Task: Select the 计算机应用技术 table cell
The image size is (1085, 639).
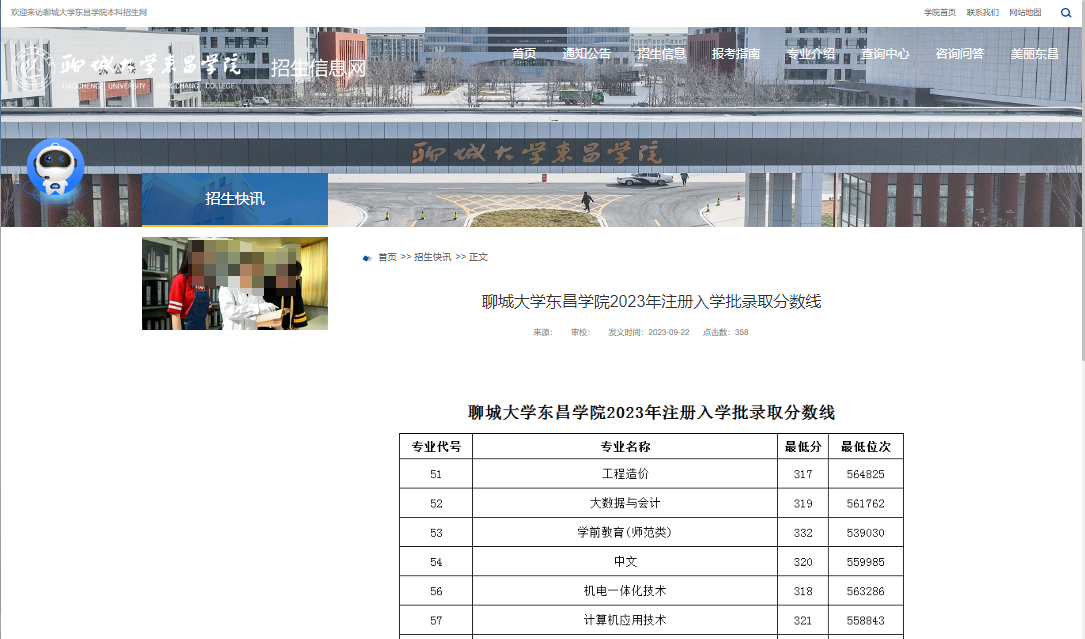Action: (x=625, y=620)
